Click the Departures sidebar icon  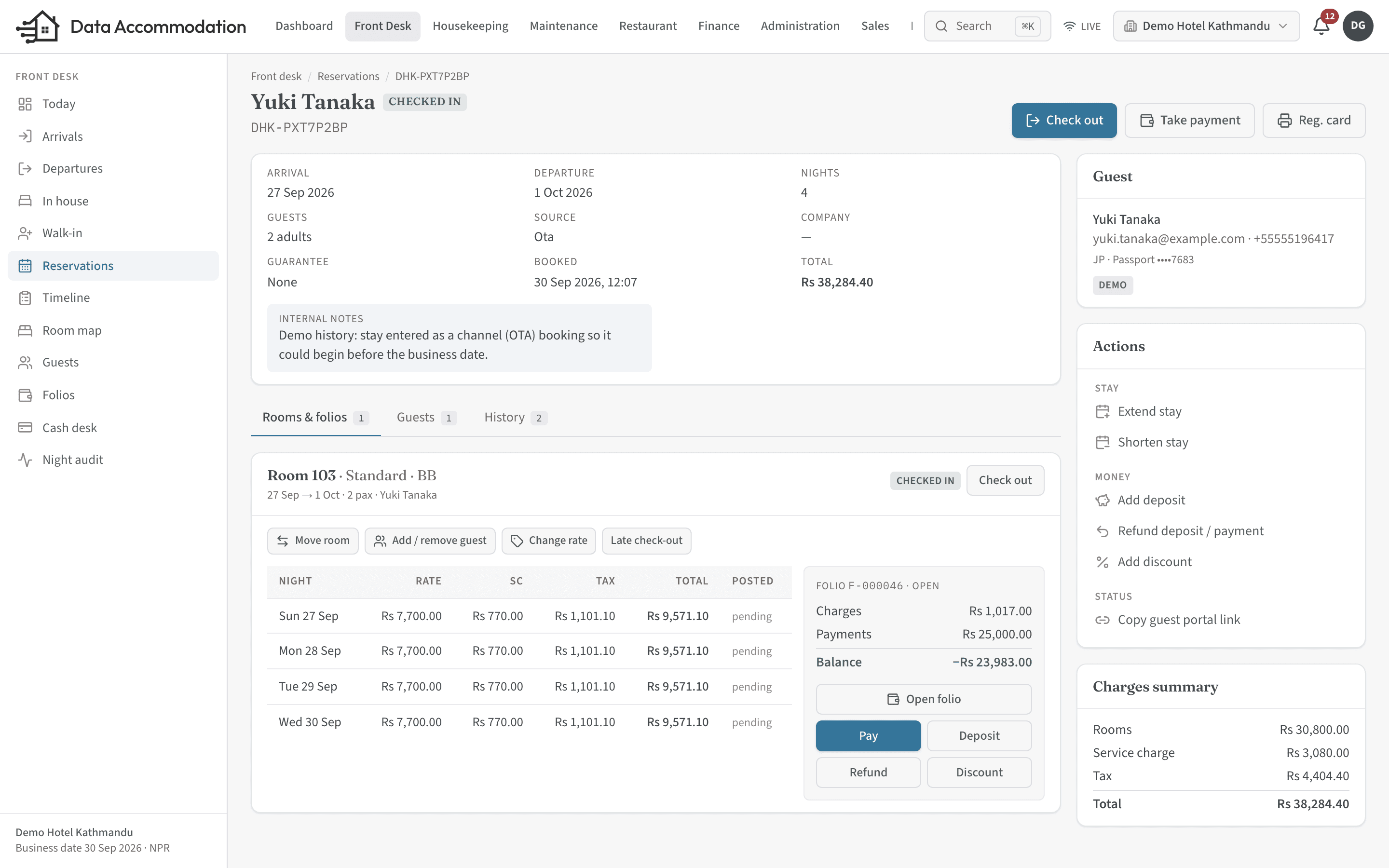tap(25, 168)
